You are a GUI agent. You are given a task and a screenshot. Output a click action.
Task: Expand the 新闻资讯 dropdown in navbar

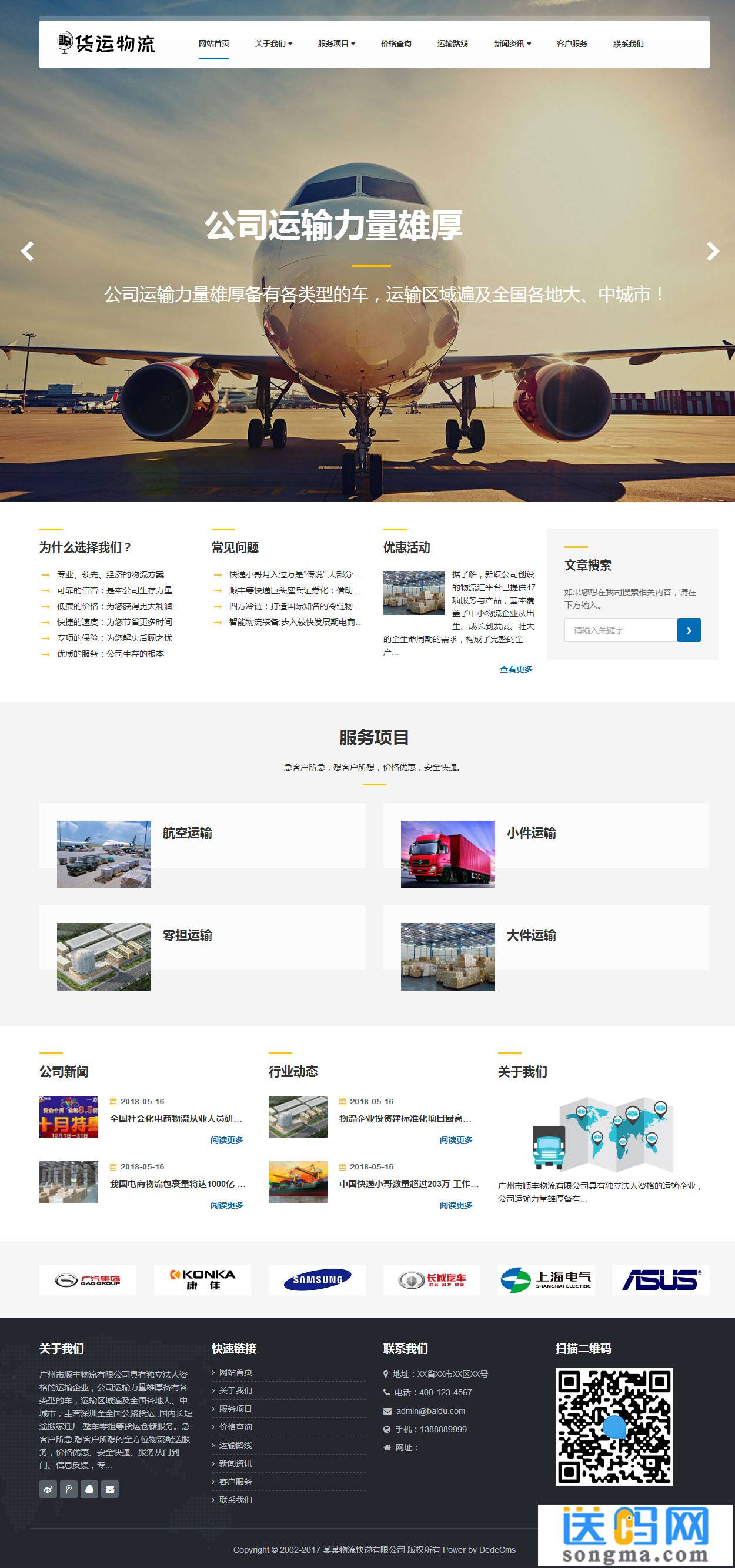point(512,44)
